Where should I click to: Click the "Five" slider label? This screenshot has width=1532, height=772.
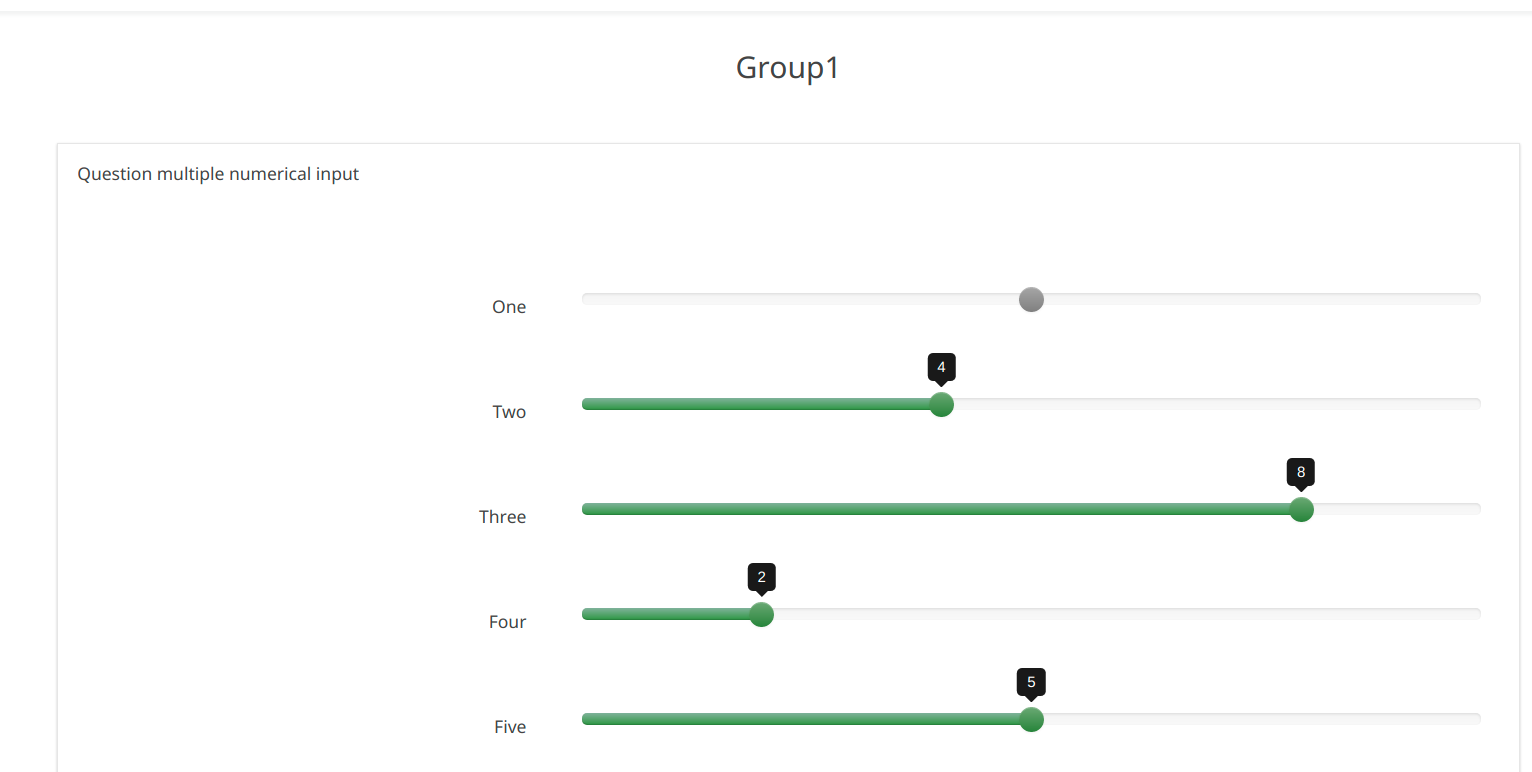pos(509,727)
